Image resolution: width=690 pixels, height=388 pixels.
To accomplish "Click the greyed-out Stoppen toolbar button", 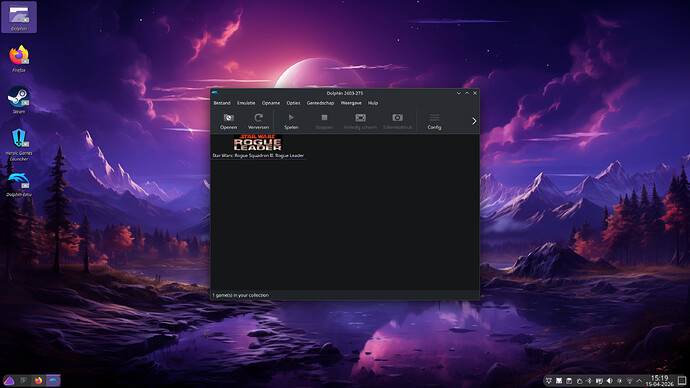I will coord(324,121).
